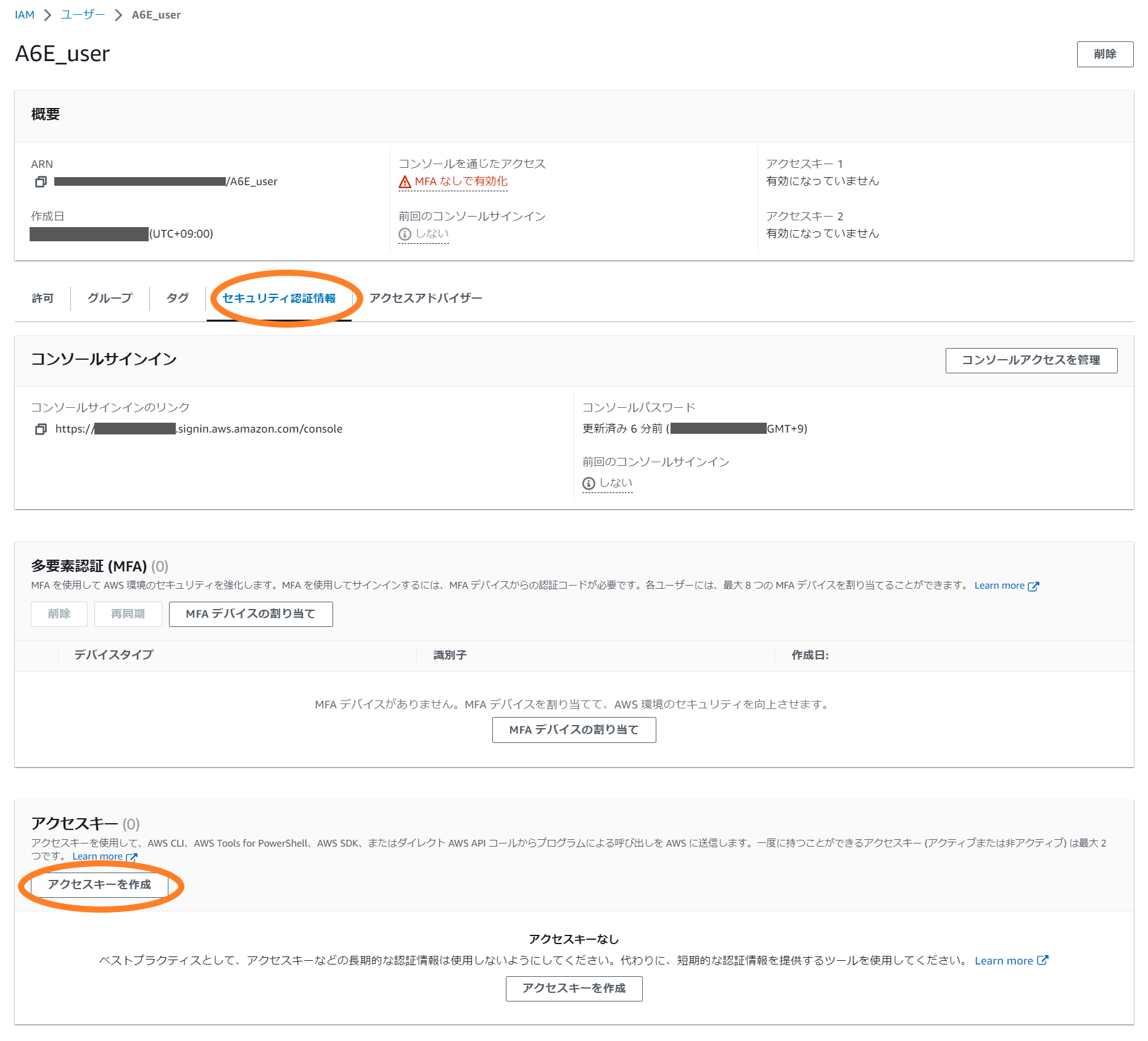Click the MFA なしで有効化 status link

(461, 181)
